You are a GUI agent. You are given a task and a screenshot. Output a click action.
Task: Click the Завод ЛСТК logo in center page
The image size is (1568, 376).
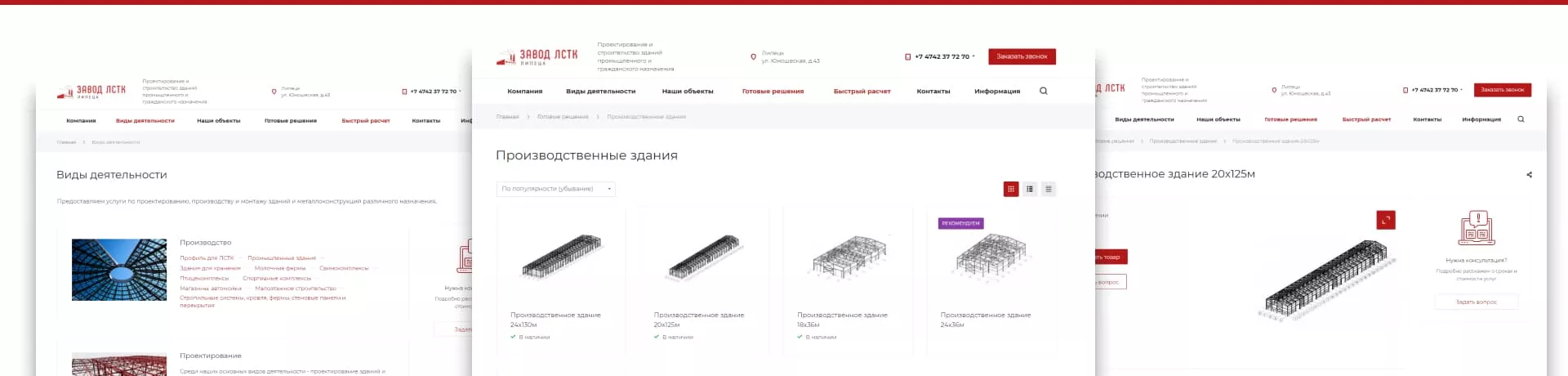click(x=537, y=57)
